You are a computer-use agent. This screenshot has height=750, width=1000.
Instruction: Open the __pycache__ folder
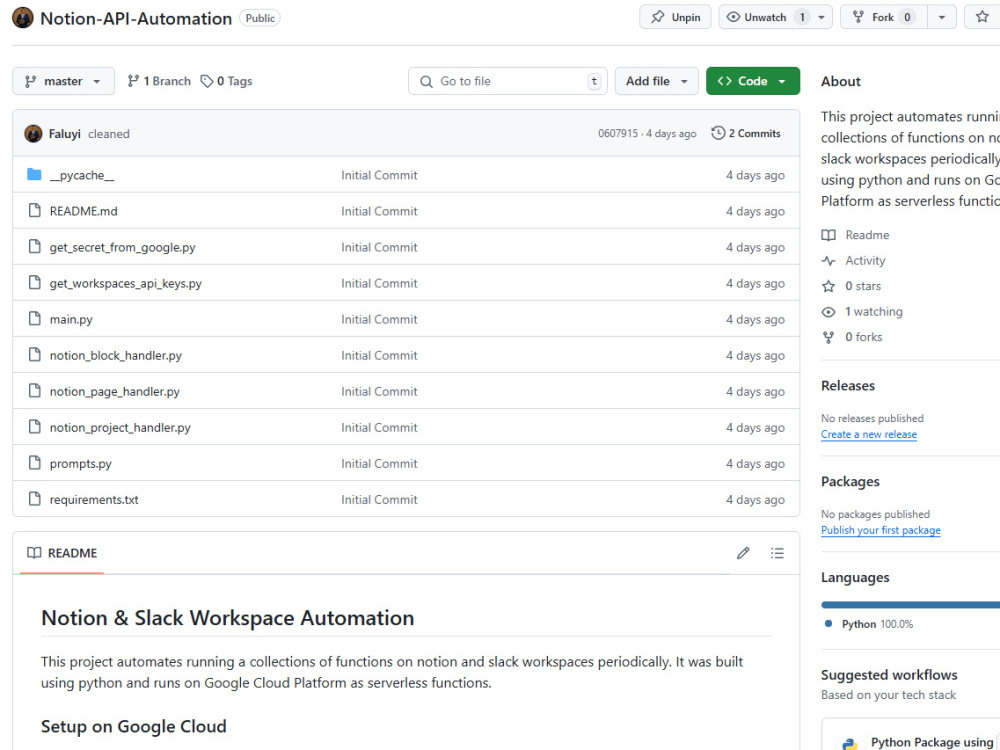[x=82, y=175]
